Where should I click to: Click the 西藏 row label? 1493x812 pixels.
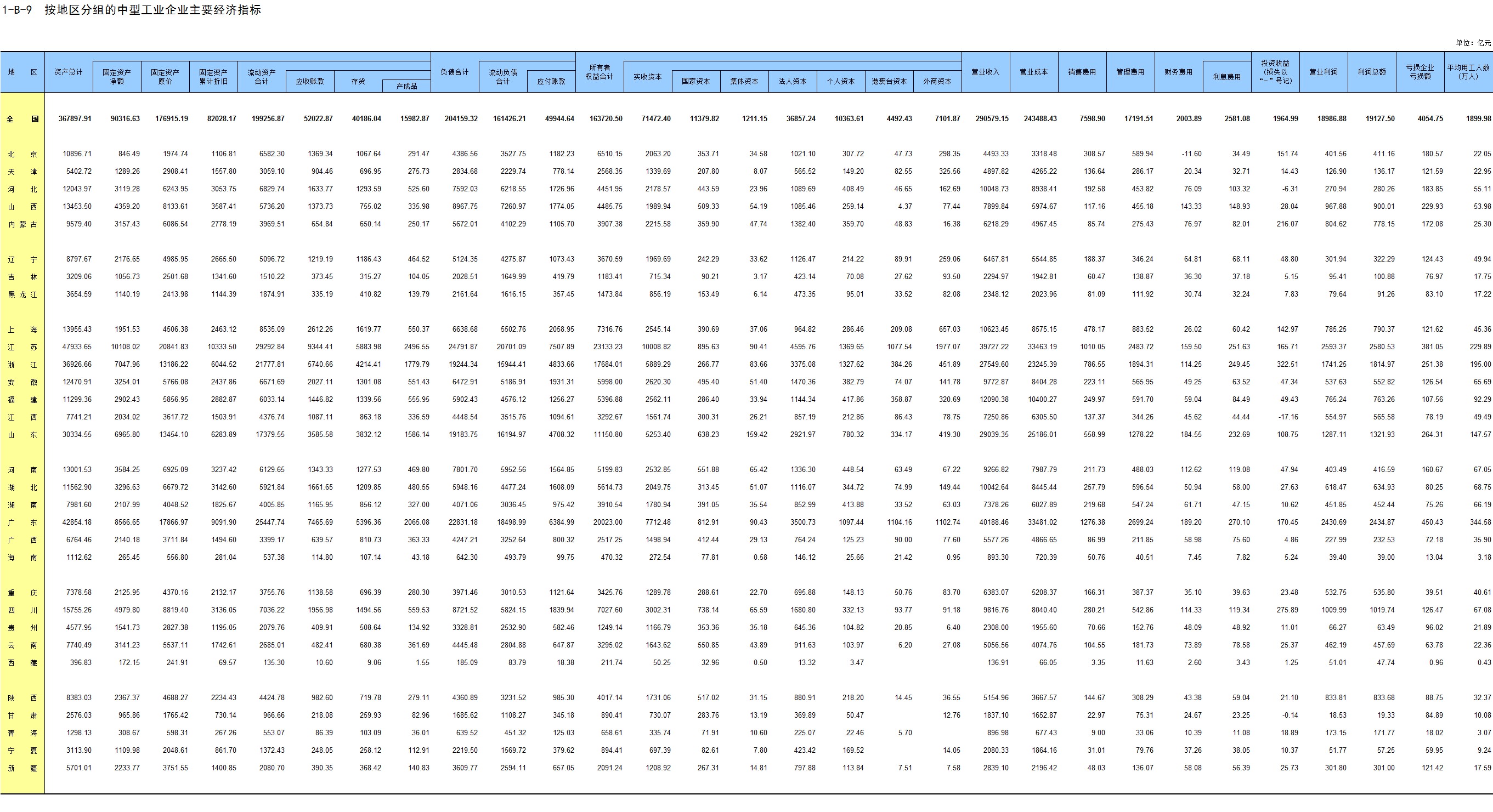click(22, 662)
